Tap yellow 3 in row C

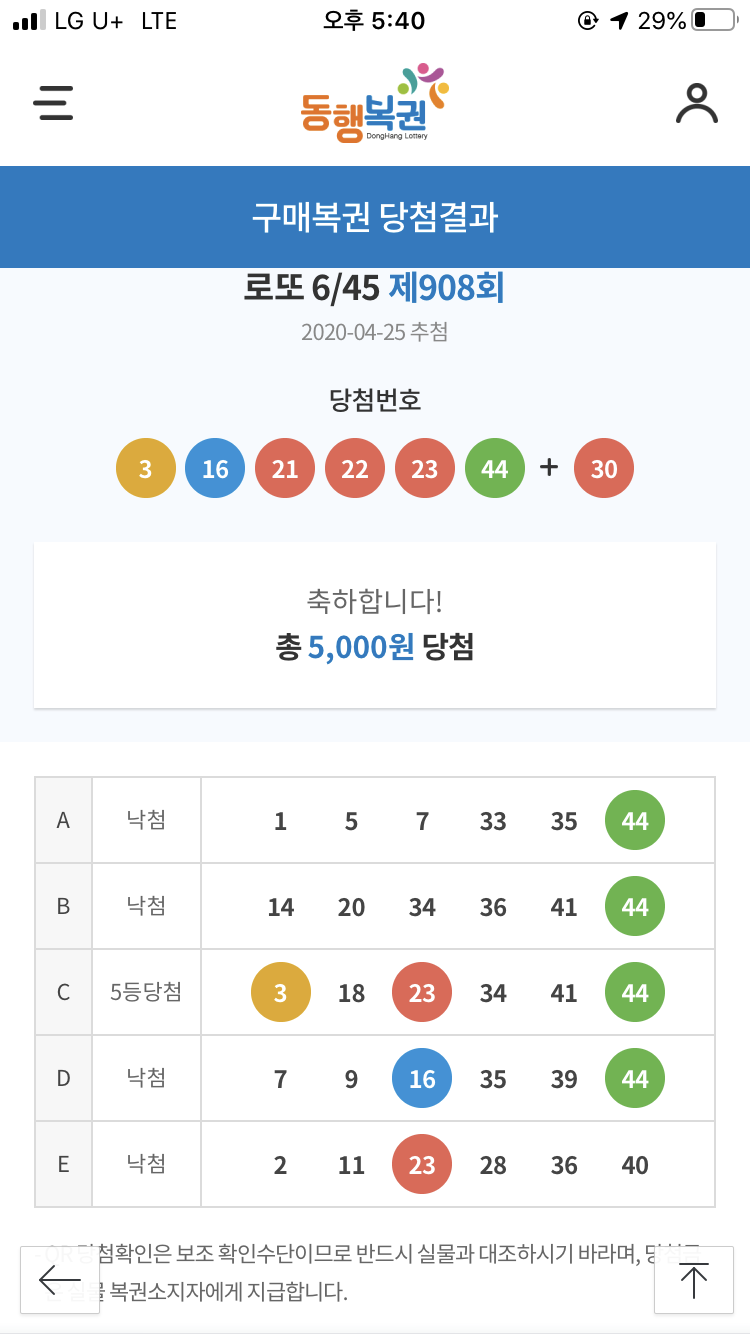[x=280, y=993]
